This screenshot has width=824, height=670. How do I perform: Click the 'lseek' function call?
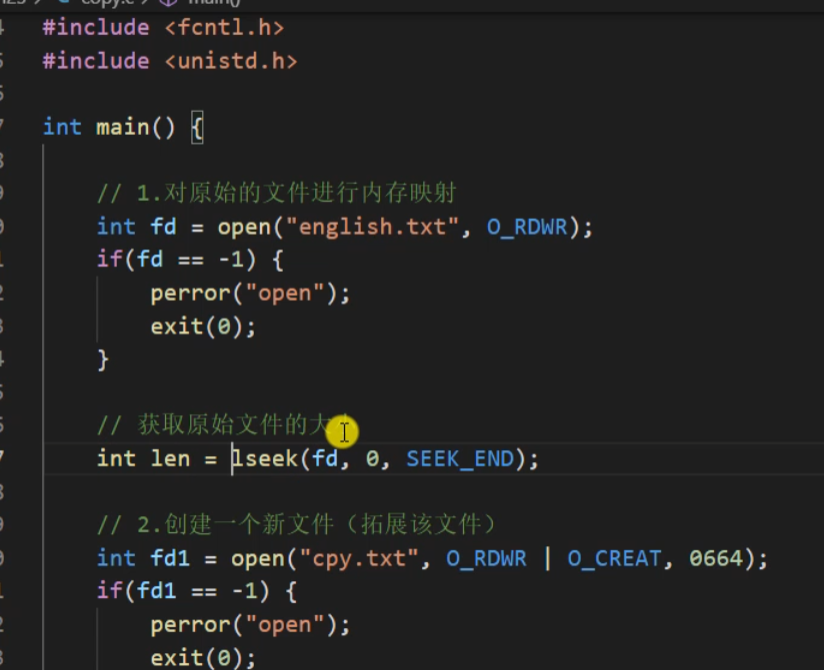pyautogui.click(x=265, y=458)
